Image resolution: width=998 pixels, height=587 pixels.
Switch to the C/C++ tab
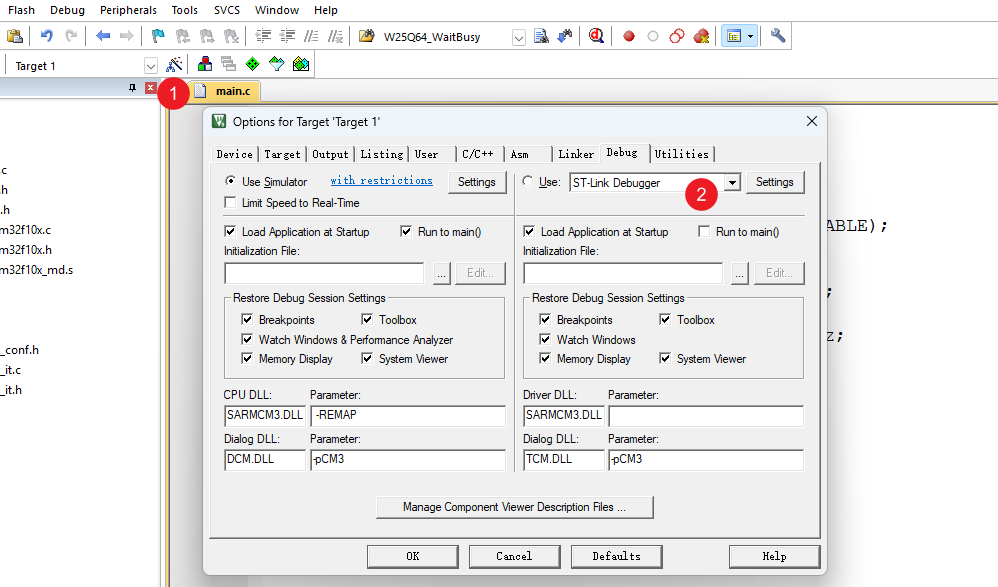pyautogui.click(x=477, y=154)
